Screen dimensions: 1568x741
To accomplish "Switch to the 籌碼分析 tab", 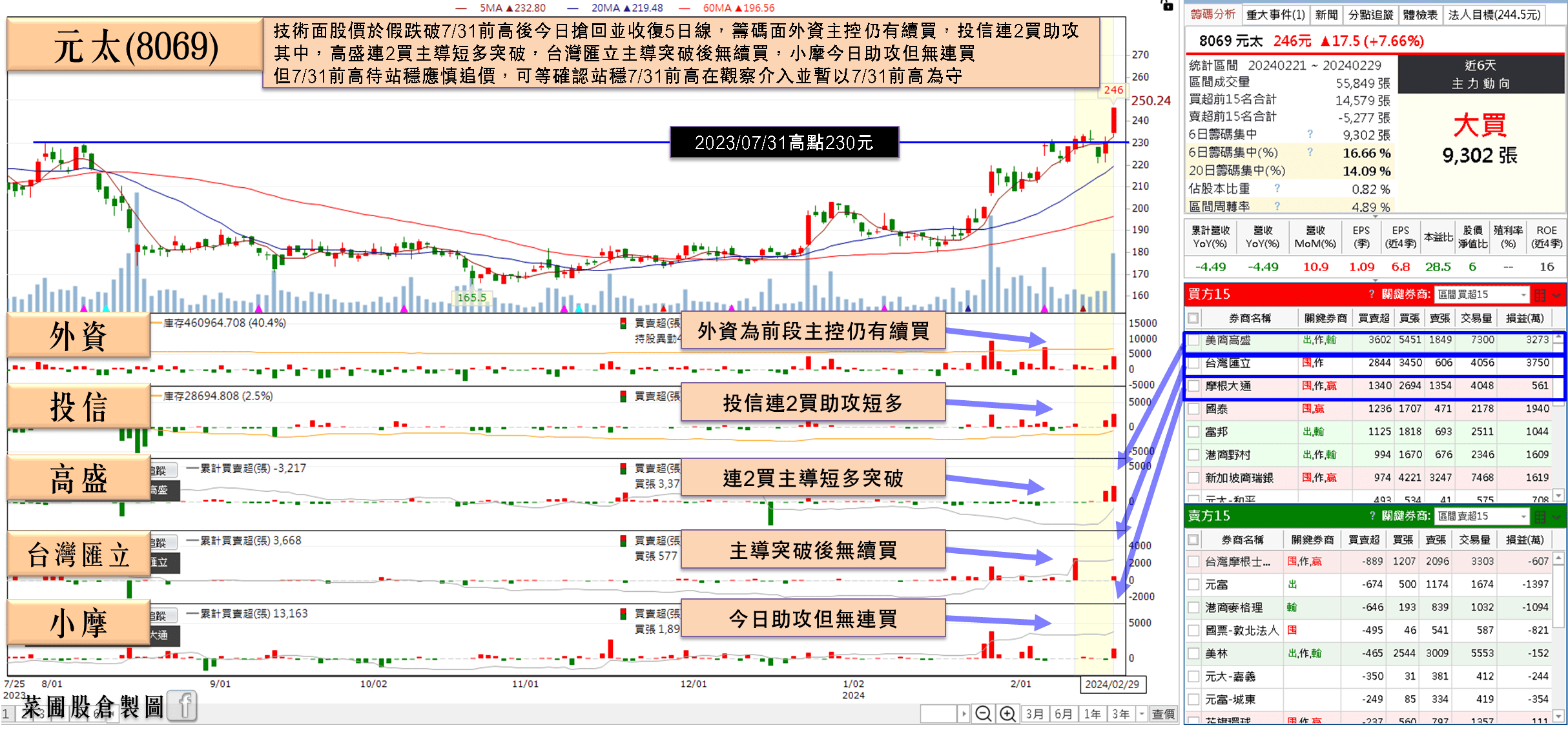I will 1213,14.
